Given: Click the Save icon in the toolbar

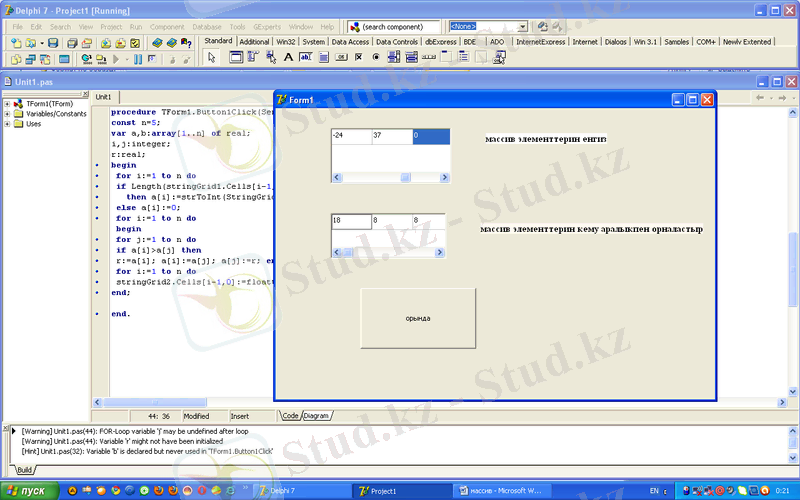Looking at the screenshot, I should pos(53,44).
